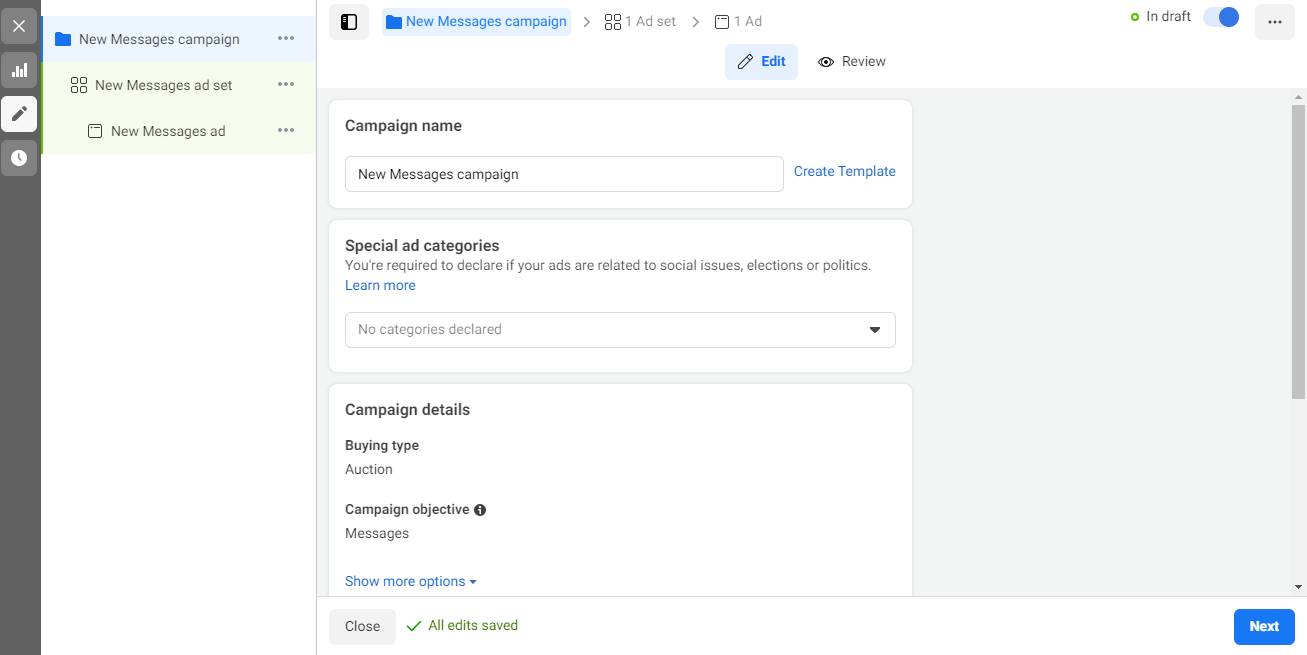Exit the editor using the X icon
Screen dimensions: 1307x655
coord(19,26)
